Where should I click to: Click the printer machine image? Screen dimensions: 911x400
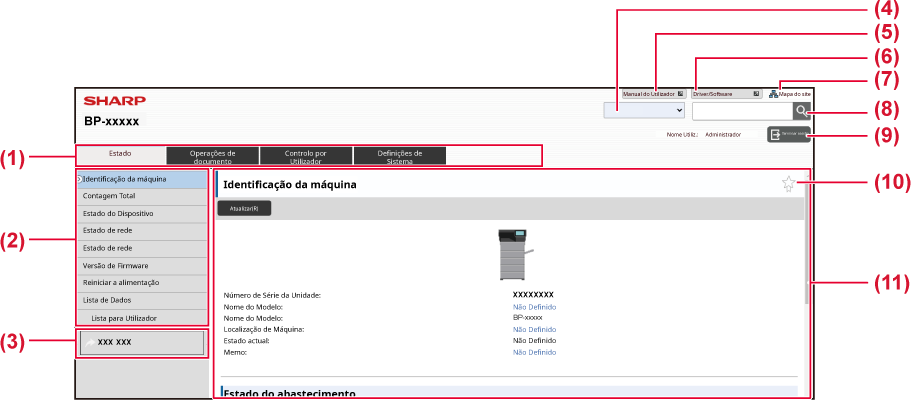[513, 253]
